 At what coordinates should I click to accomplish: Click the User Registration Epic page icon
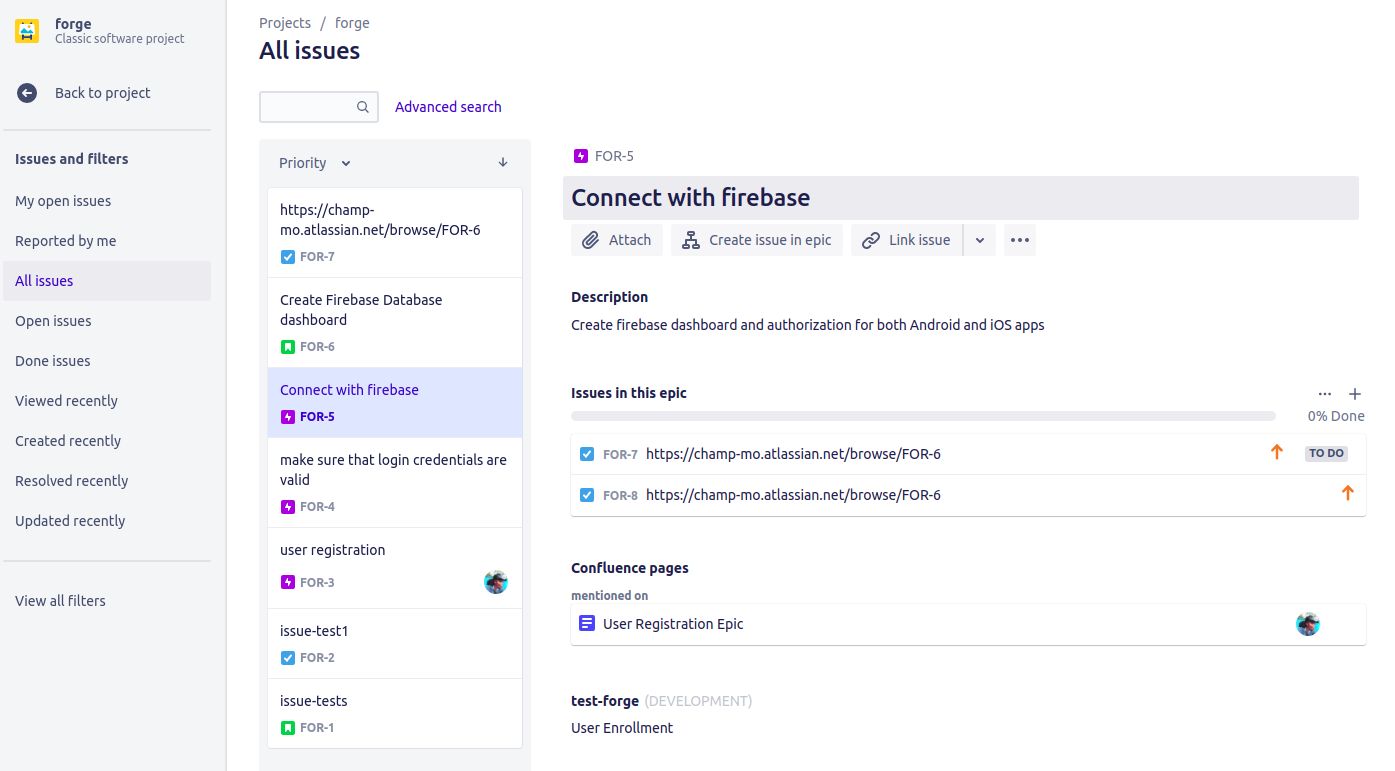point(587,624)
